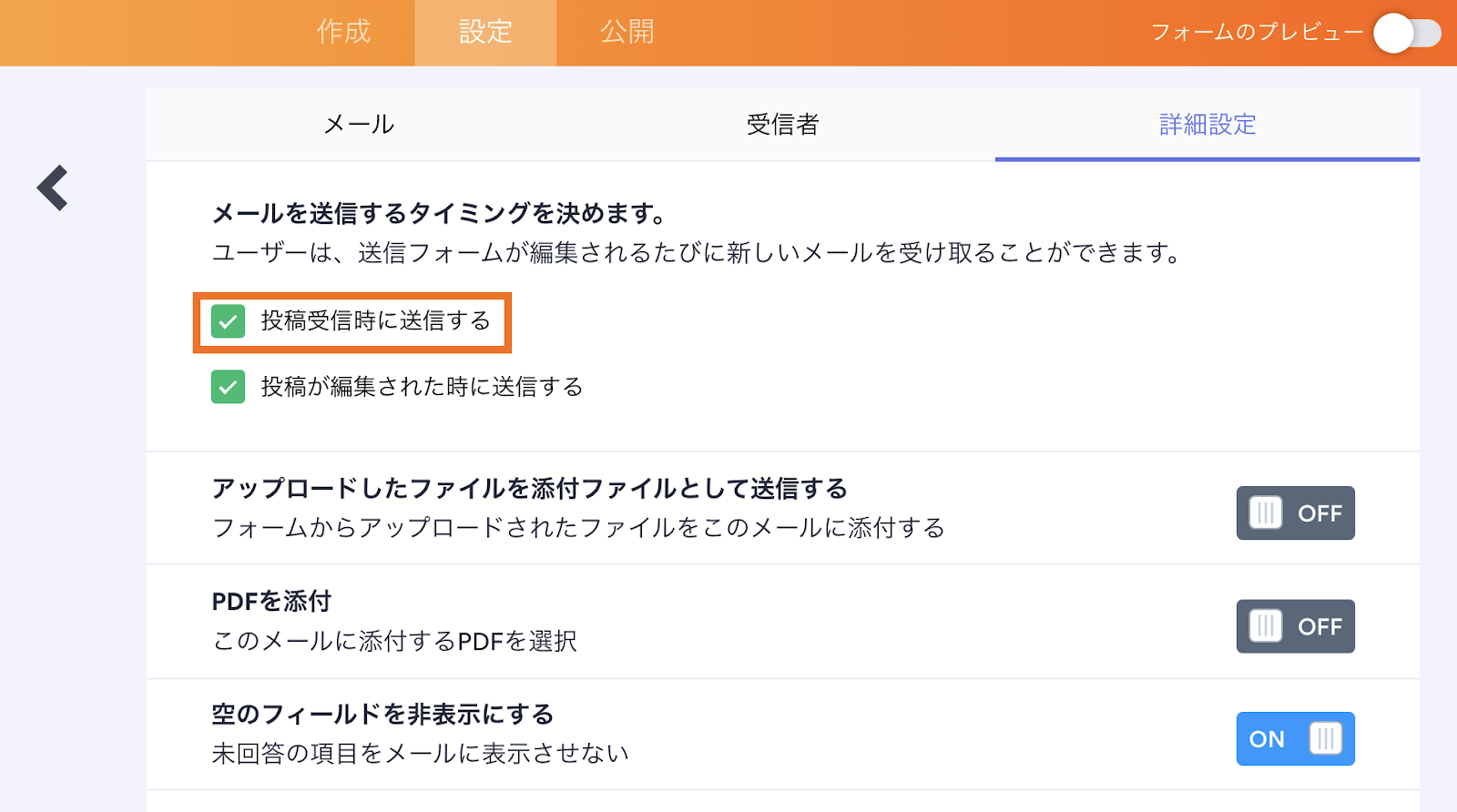Screen dimensions: 1457x812
Task: Click the アップロードしたファイルを添付ファイルとして送信する heading
Action: [x=529, y=489]
